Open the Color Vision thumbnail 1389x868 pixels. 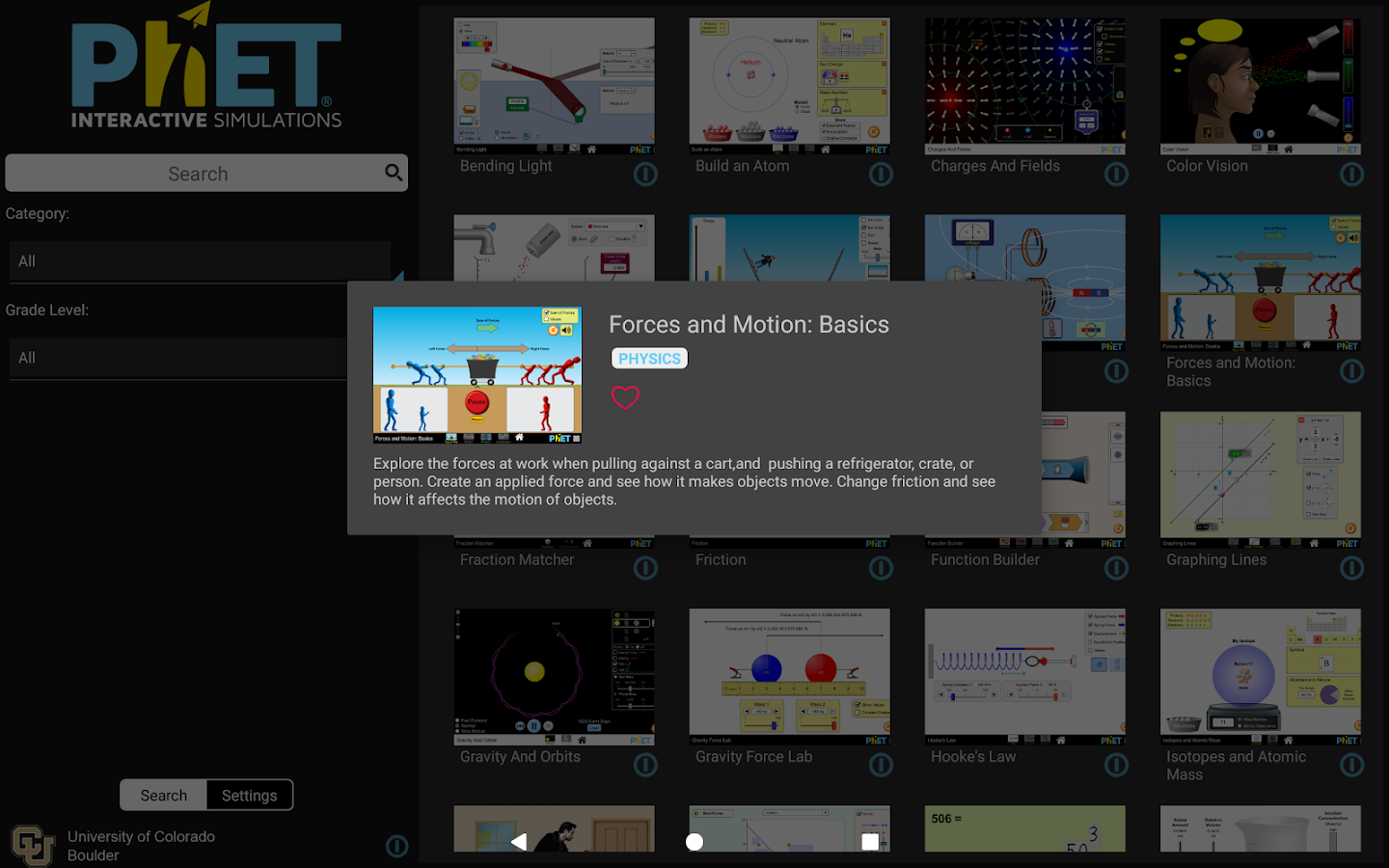(x=1260, y=87)
